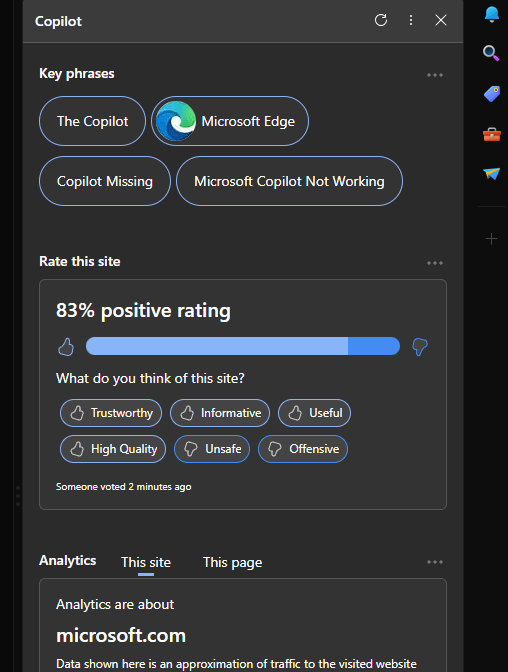Add a sidebar app with plus icon

491,239
